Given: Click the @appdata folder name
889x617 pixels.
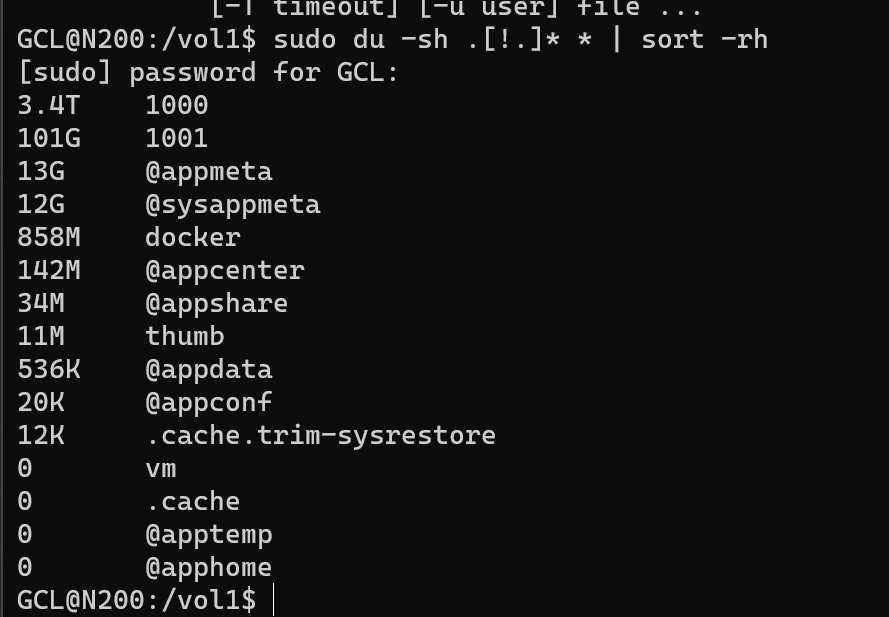Looking at the screenshot, I should point(208,370).
